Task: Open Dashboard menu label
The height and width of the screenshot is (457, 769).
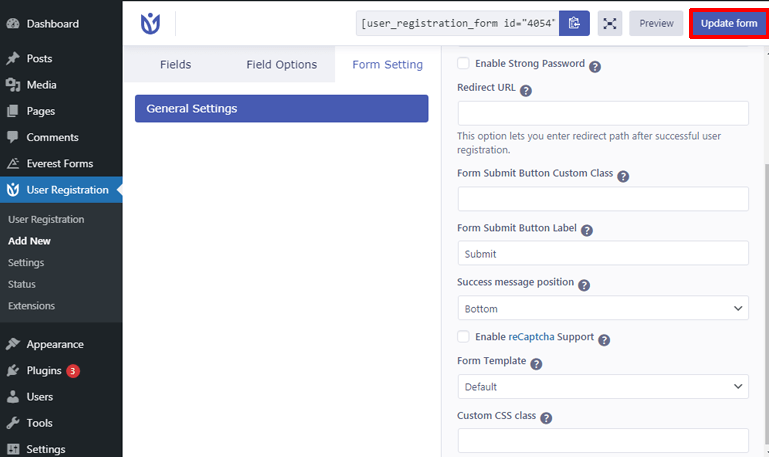Action: 52,24
